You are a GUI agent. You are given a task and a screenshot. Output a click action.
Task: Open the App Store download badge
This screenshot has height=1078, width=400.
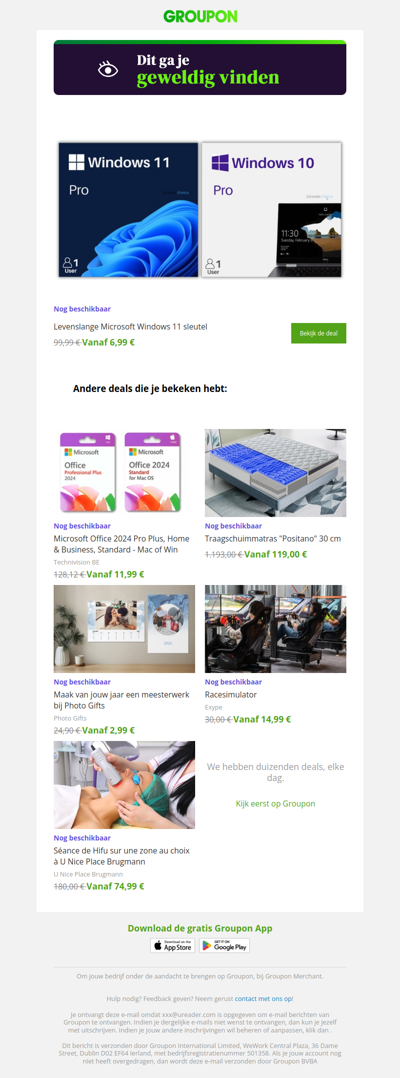point(173,946)
